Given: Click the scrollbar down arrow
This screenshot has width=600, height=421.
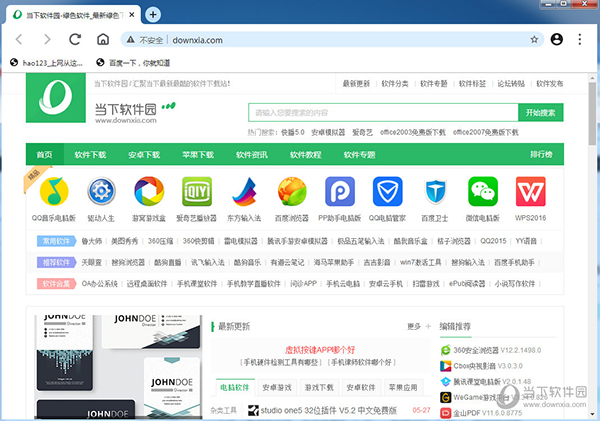Looking at the screenshot, I should point(592,414).
